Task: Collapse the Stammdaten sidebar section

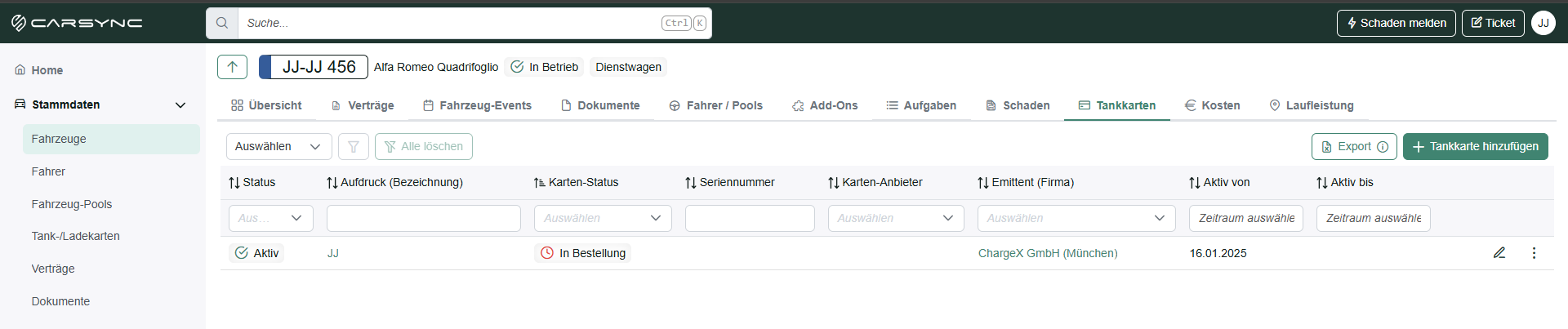Action: pos(180,104)
